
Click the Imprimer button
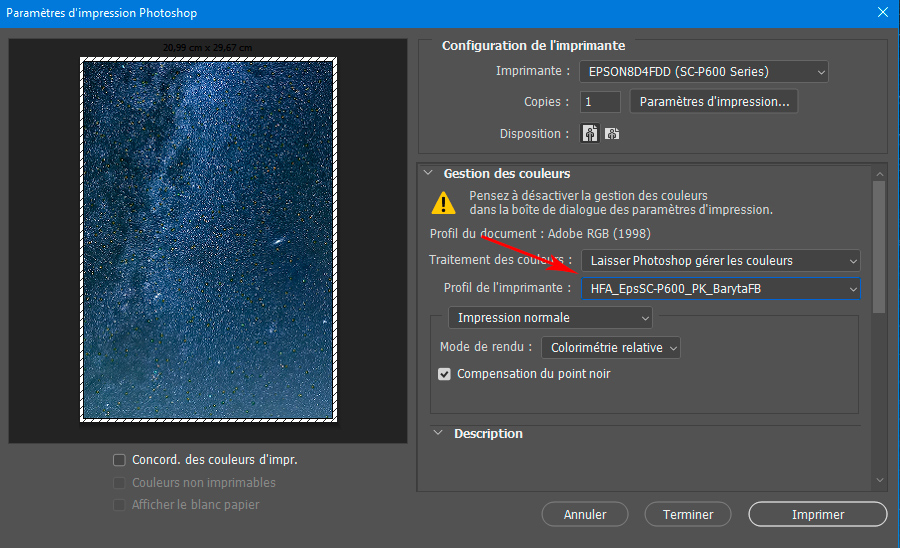[x=817, y=515]
